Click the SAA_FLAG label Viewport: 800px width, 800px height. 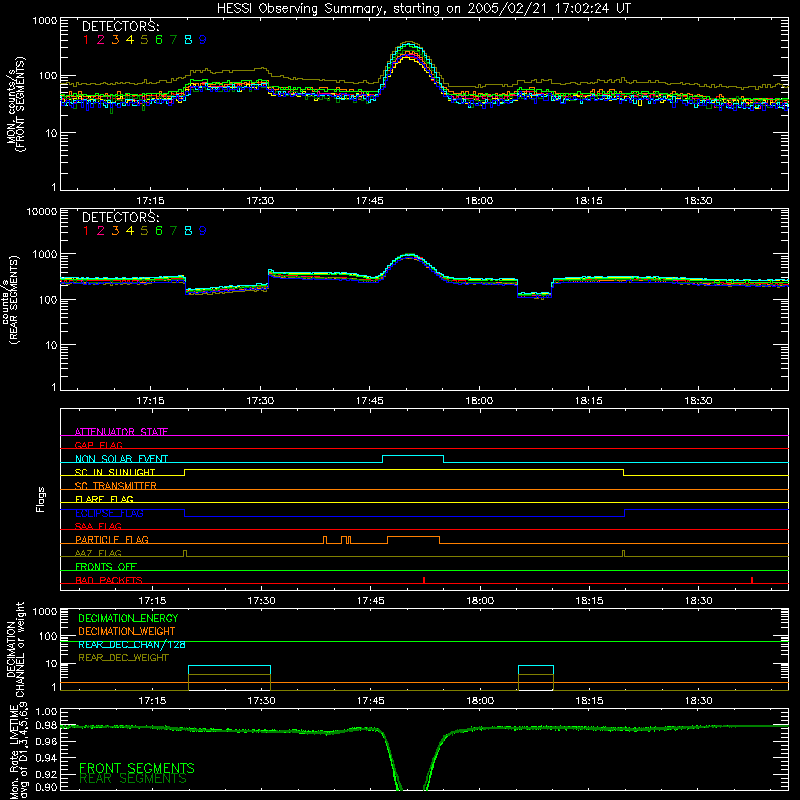(x=98, y=526)
